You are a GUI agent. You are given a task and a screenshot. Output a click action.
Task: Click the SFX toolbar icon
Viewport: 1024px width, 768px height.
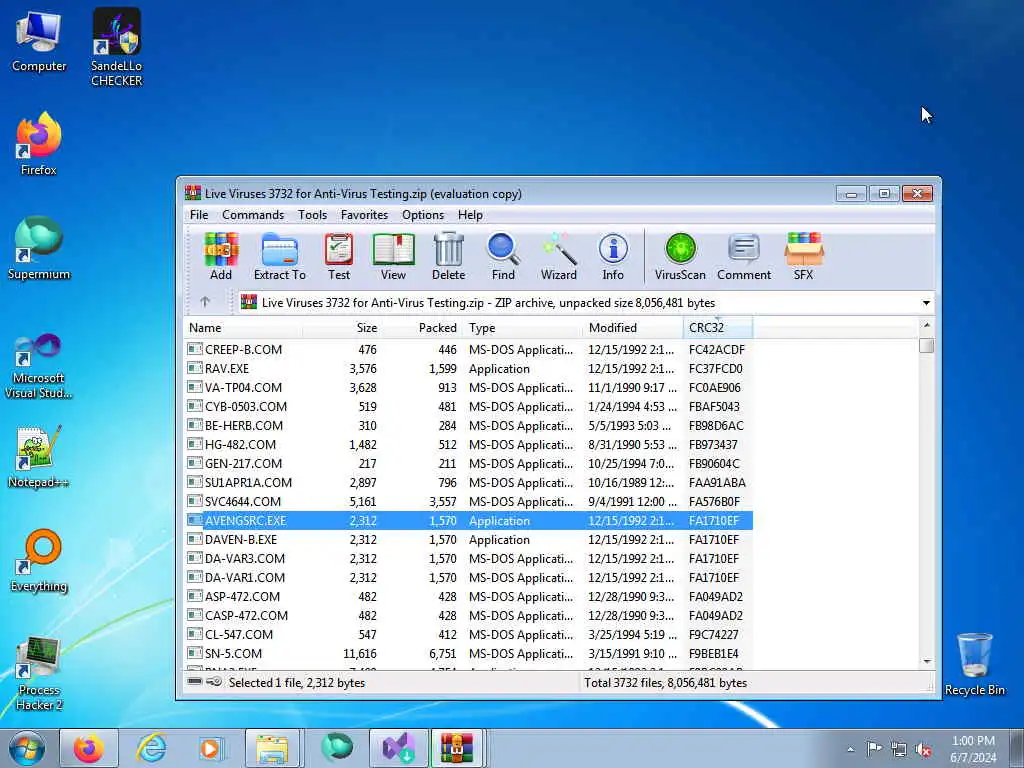coord(804,257)
